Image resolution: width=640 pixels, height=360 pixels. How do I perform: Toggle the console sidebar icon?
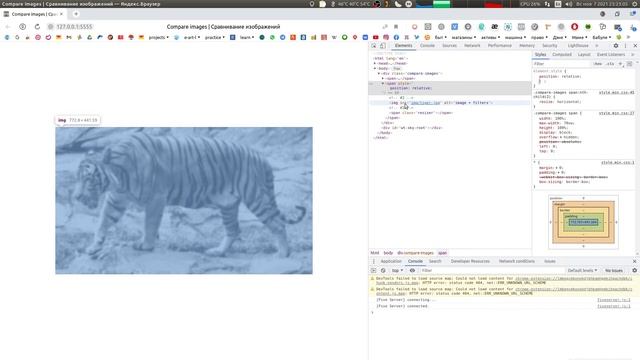373,271
